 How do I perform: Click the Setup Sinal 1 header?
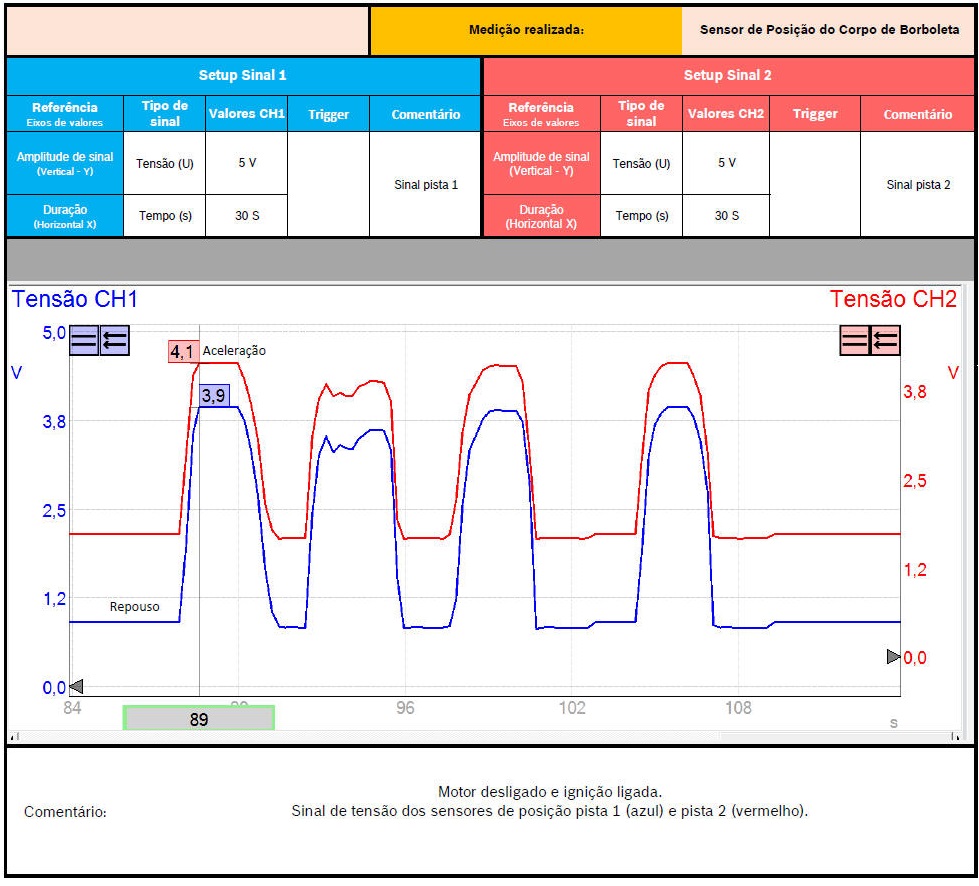pos(243,76)
